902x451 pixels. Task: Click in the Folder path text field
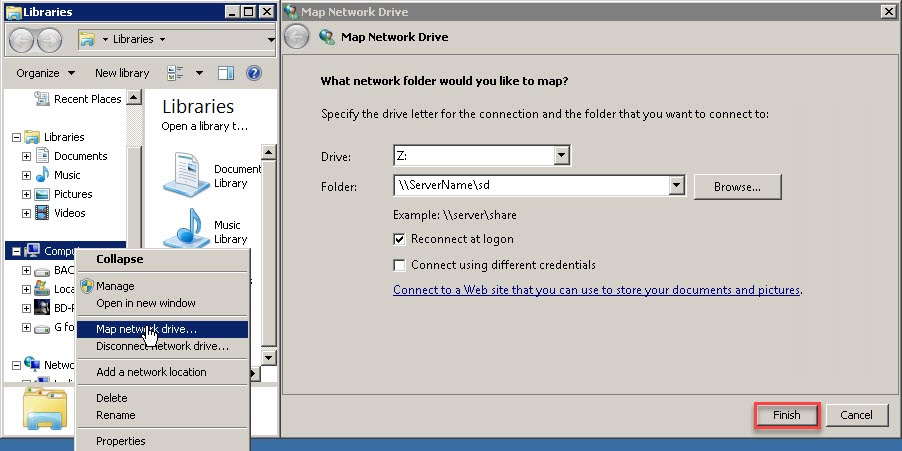coord(530,186)
